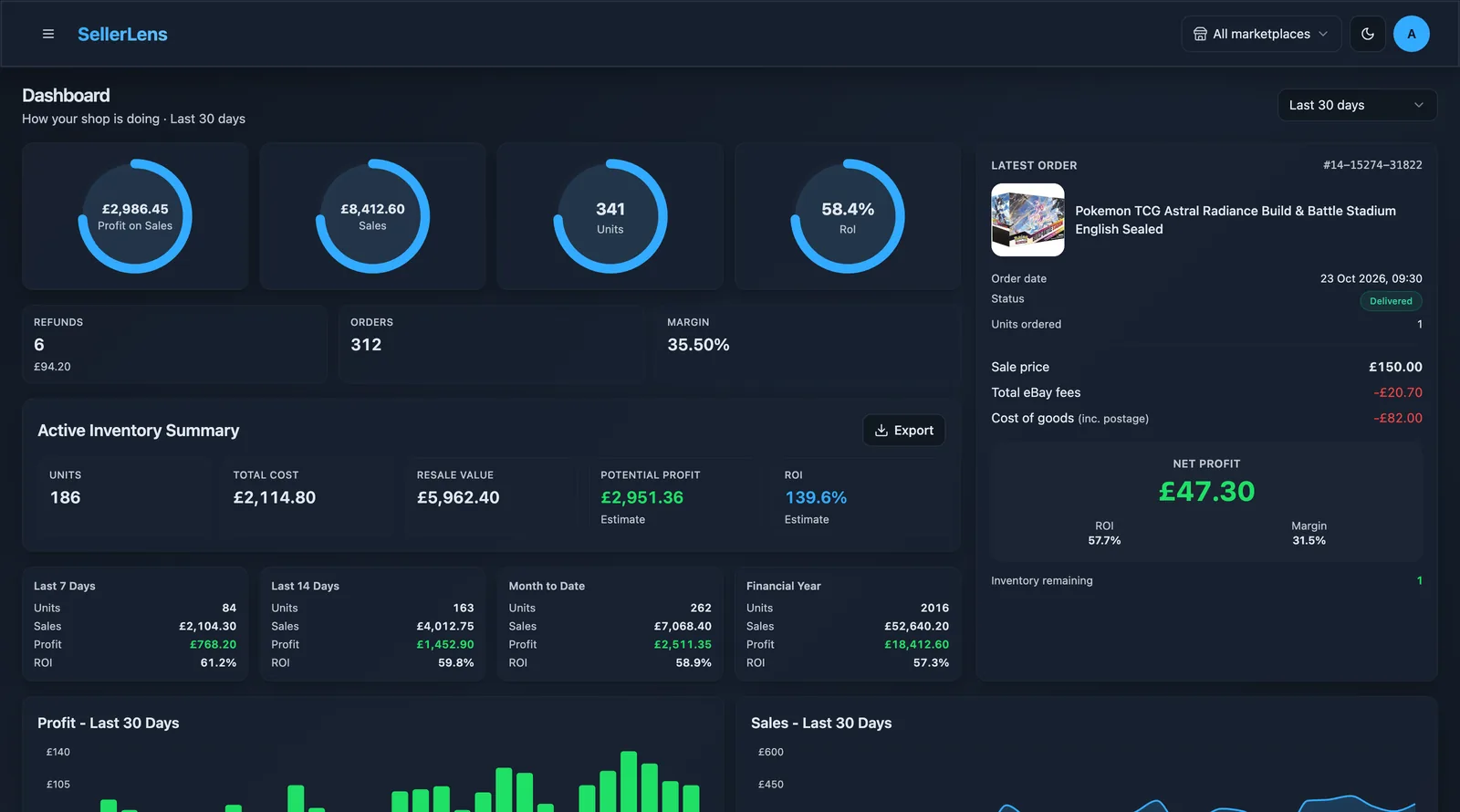Open the hamburger navigation menu
Screen dimensions: 1460x812
pyautogui.click(x=48, y=34)
